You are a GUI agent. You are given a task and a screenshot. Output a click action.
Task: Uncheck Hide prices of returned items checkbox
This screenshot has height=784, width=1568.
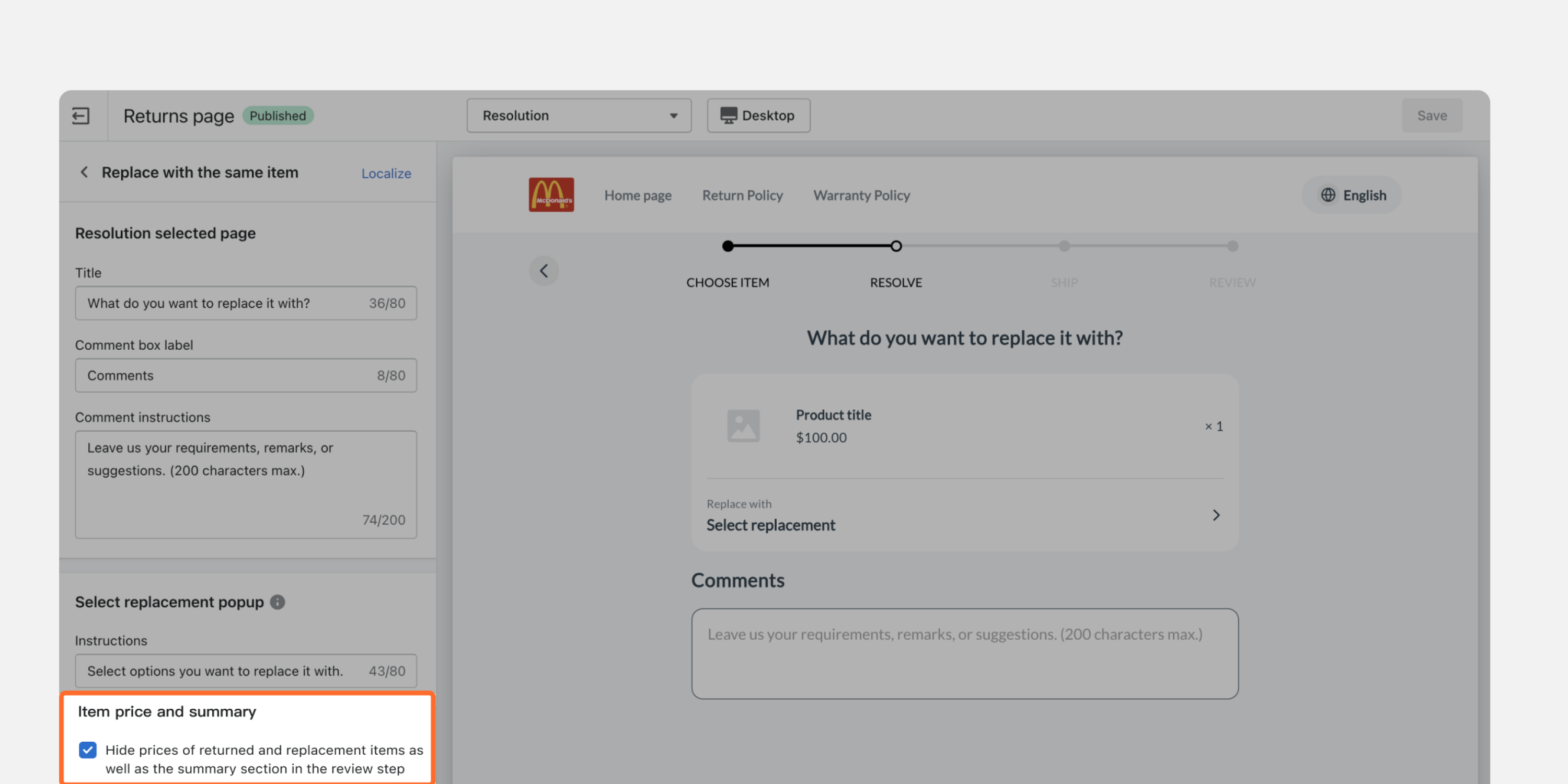[88, 750]
